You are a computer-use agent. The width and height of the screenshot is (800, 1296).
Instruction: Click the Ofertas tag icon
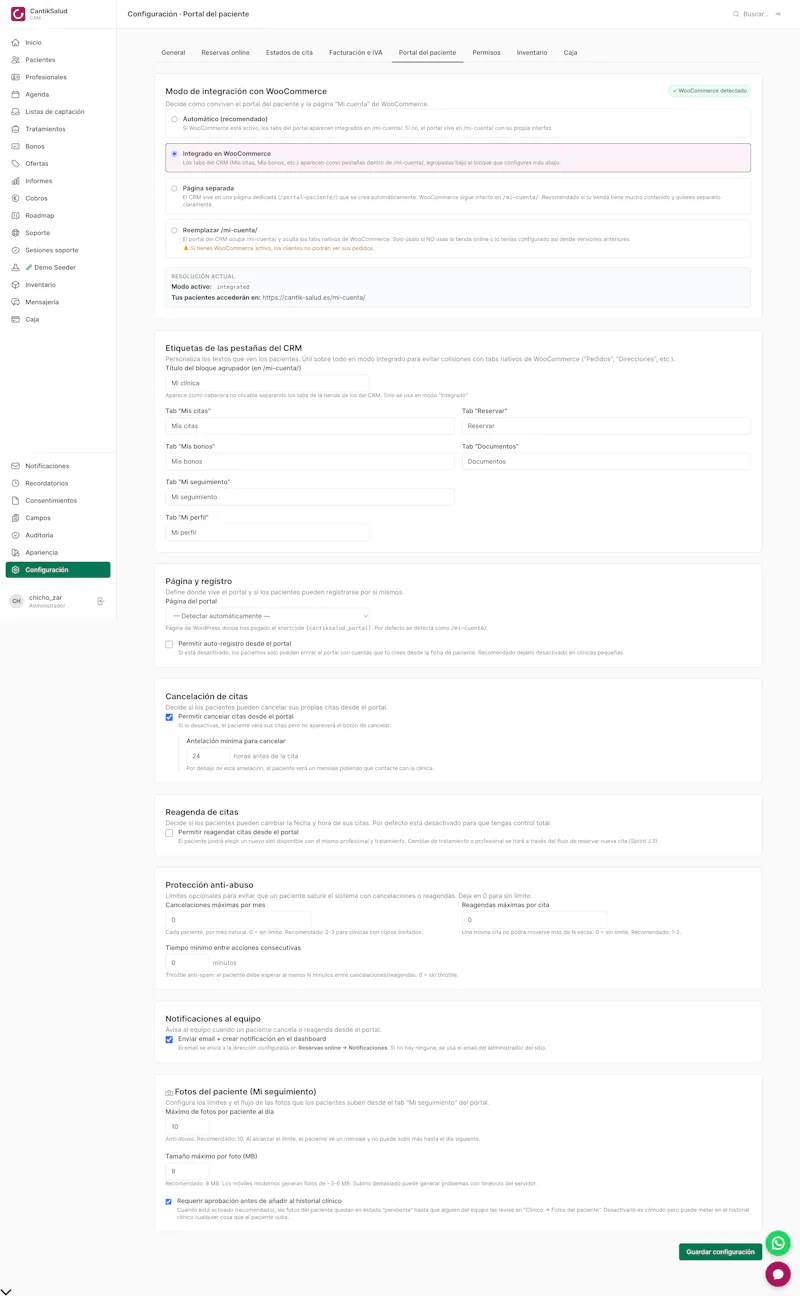16,164
